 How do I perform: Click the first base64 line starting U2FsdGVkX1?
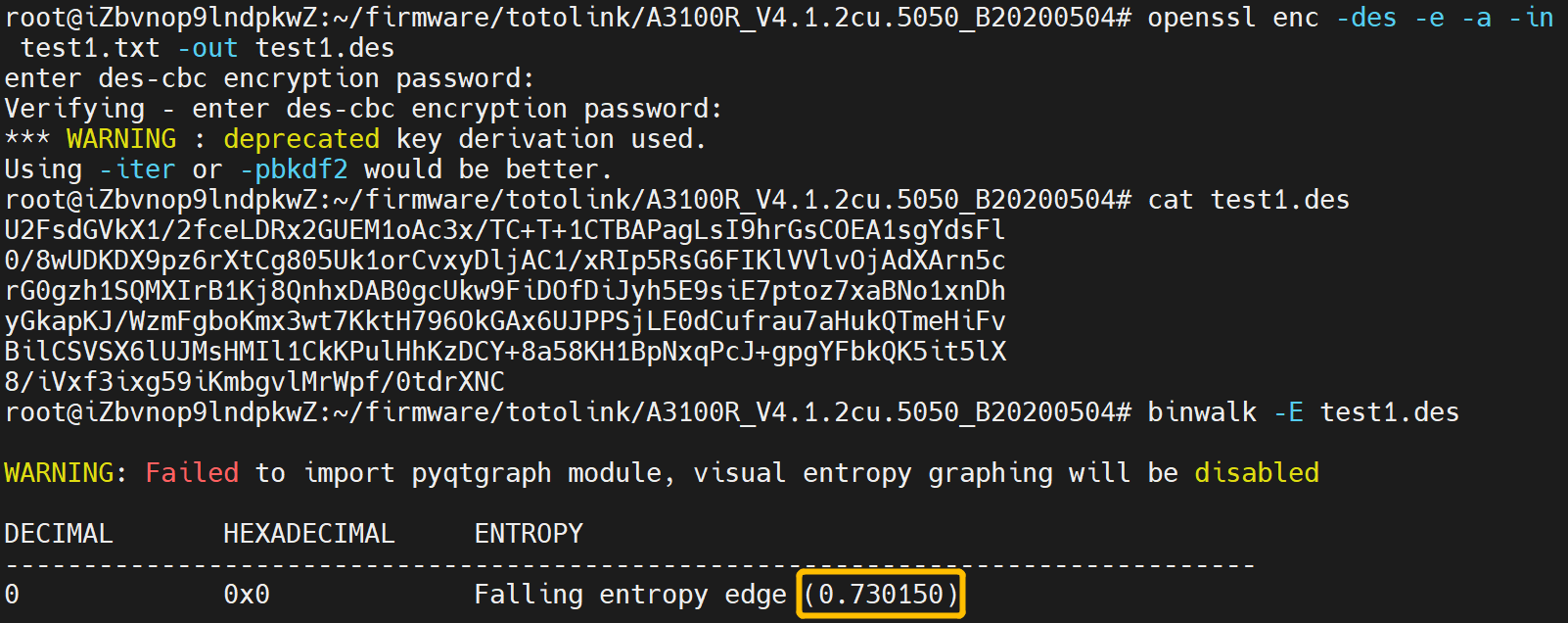505,230
